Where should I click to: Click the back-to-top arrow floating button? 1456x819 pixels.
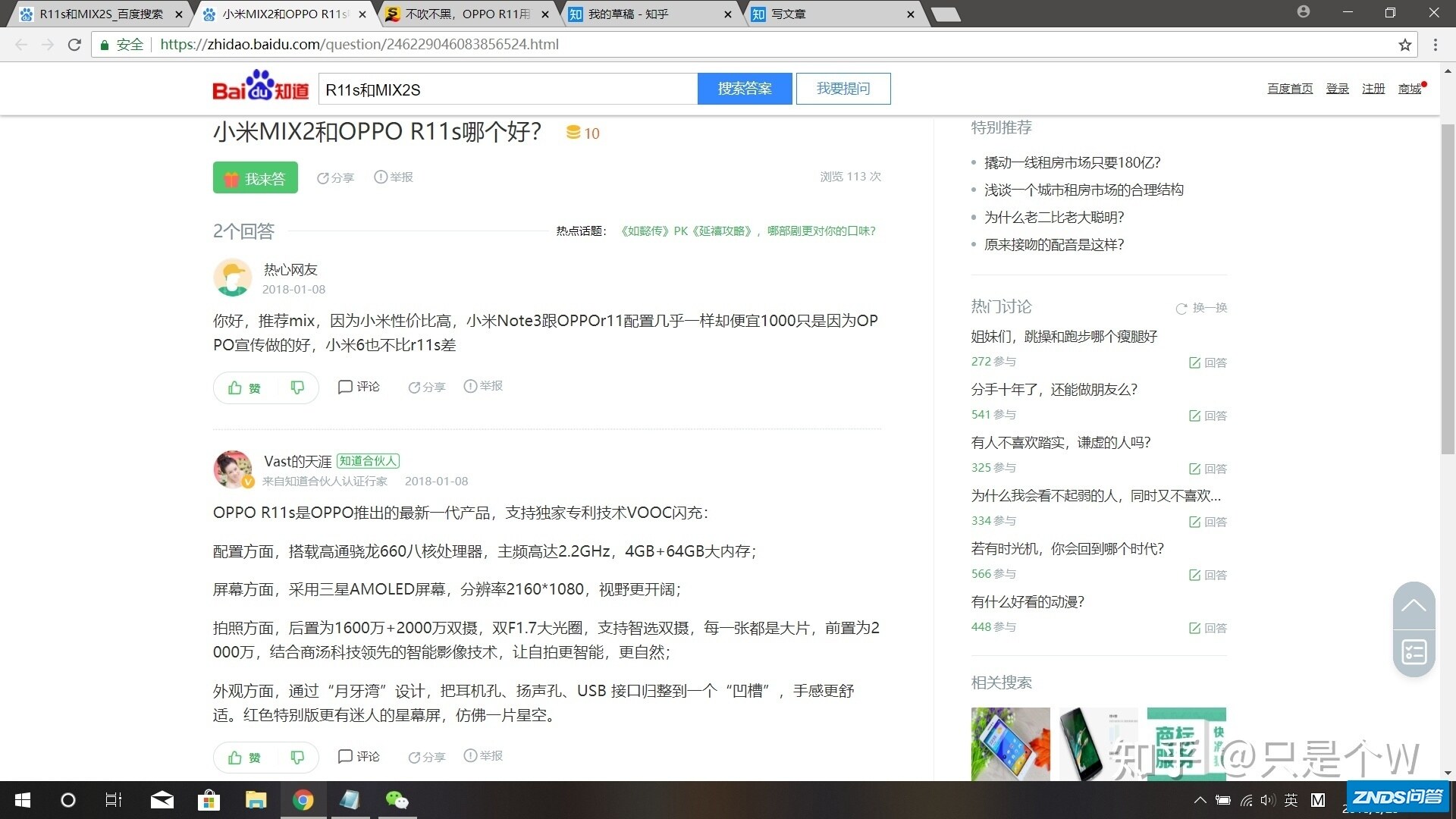point(1414,605)
